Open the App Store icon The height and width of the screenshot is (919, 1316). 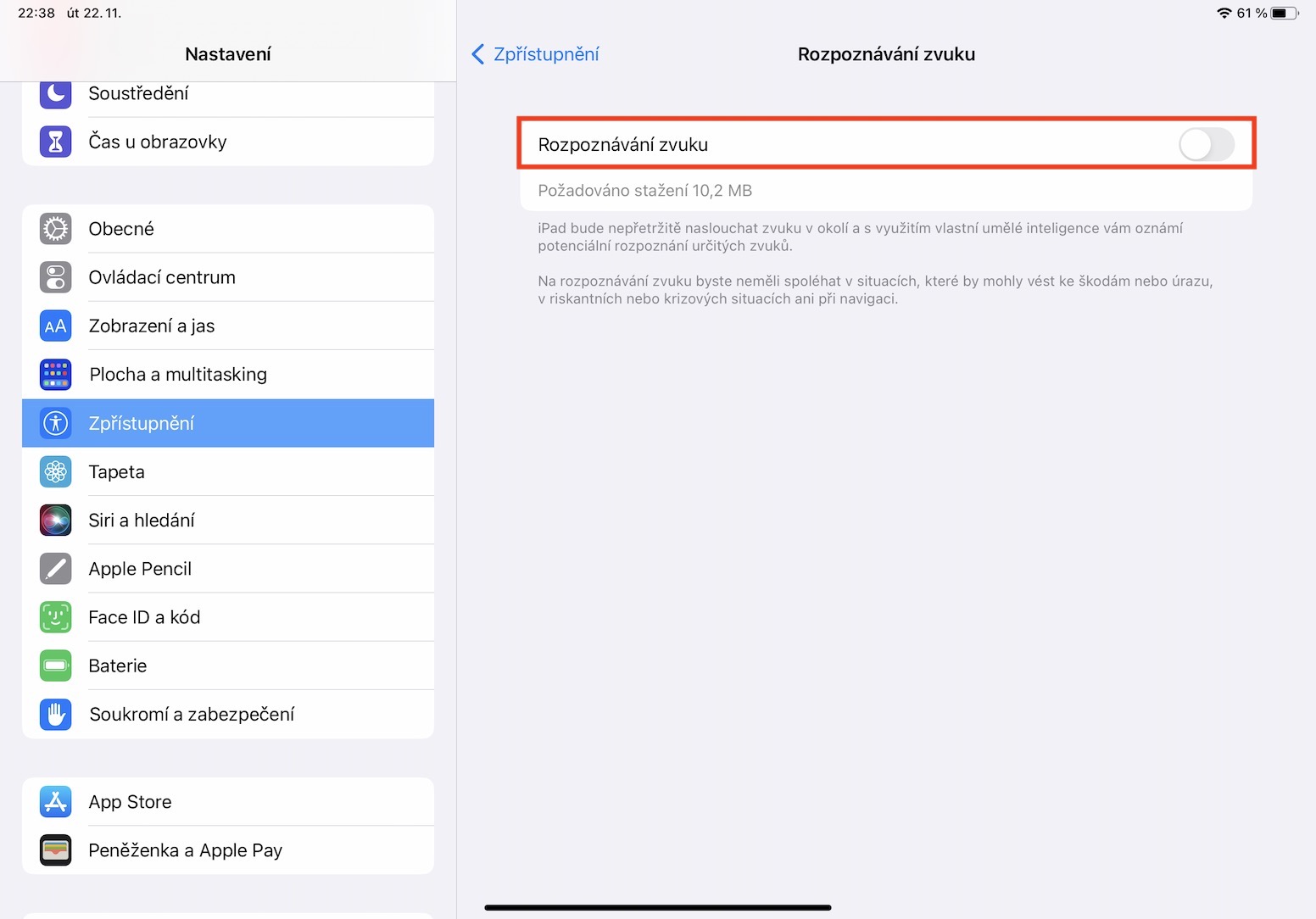[56, 802]
